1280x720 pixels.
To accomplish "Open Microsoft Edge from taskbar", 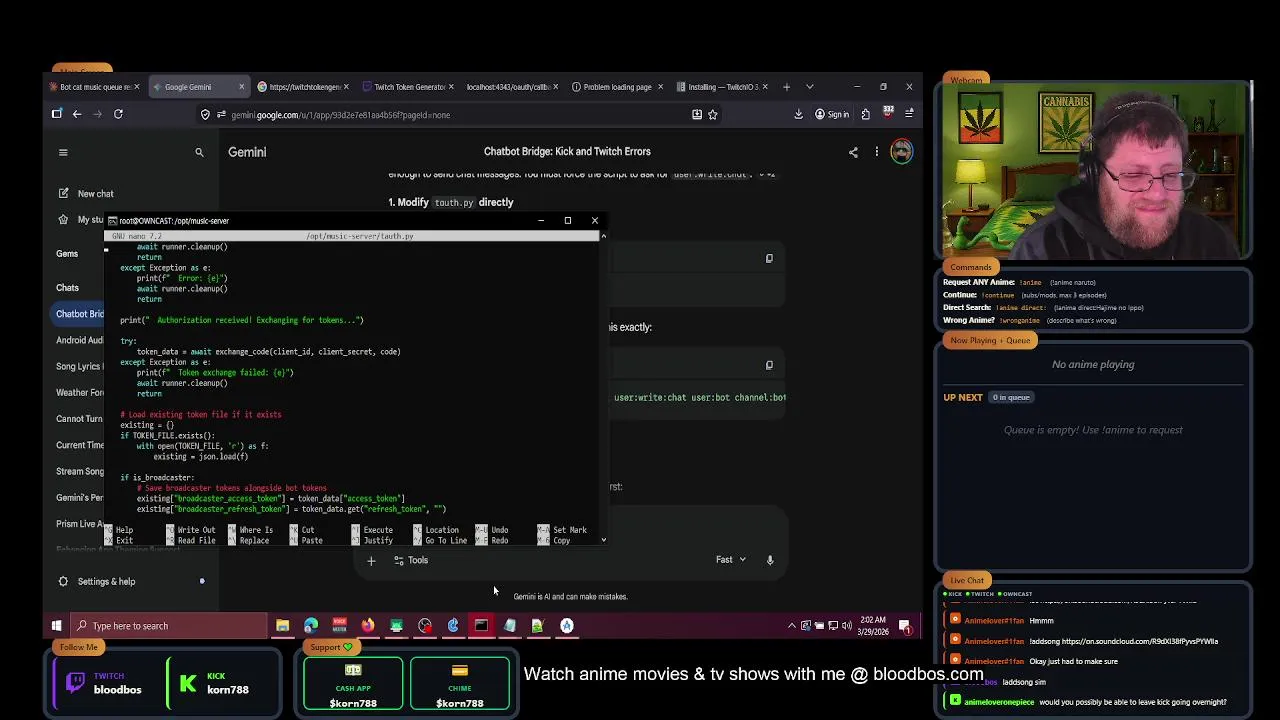I will pyautogui.click(x=311, y=626).
